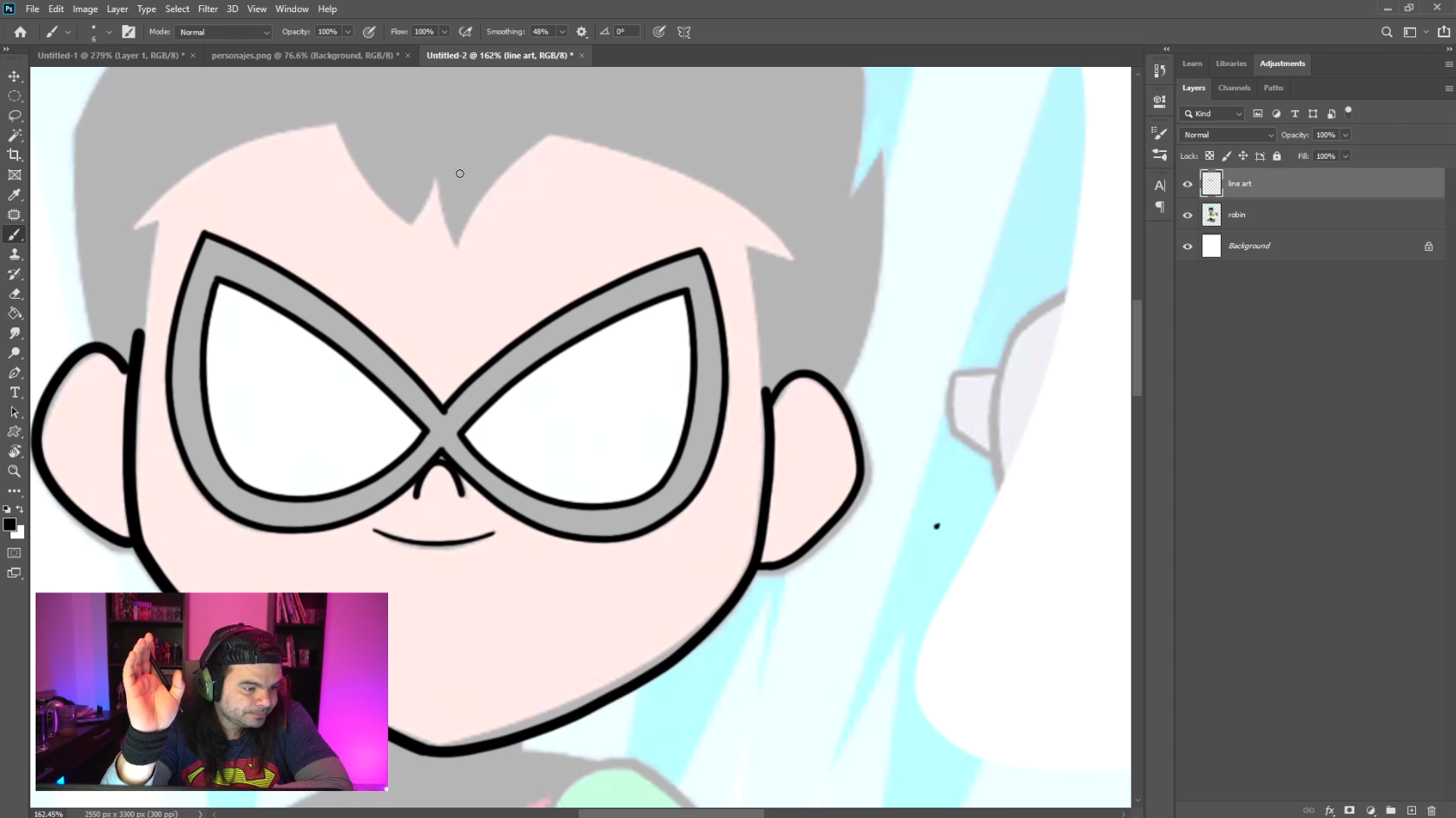This screenshot has height=818, width=1456.
Task: Select the Eraser tool
Action: 15,294
